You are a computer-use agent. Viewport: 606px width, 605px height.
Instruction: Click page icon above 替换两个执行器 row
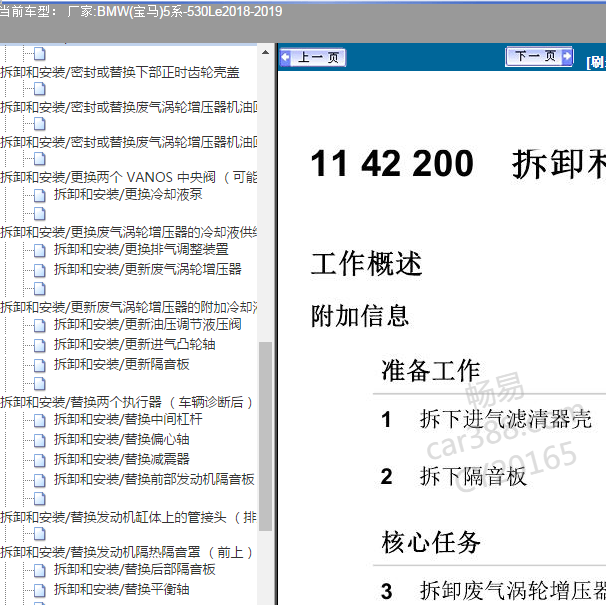[39, 383]
